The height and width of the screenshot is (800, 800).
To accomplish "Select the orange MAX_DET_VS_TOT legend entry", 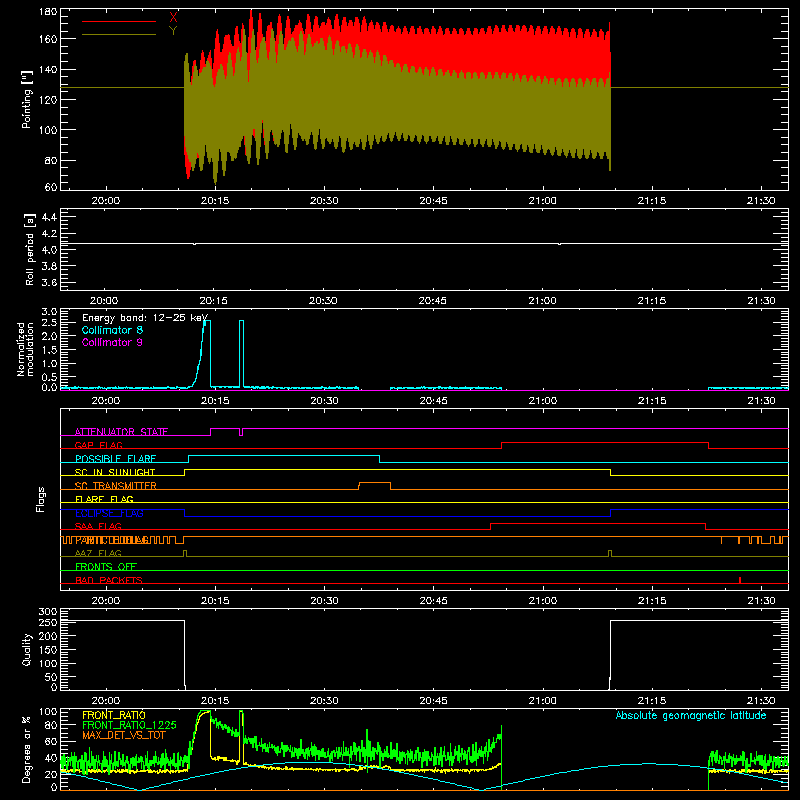I will click(124, 736).
